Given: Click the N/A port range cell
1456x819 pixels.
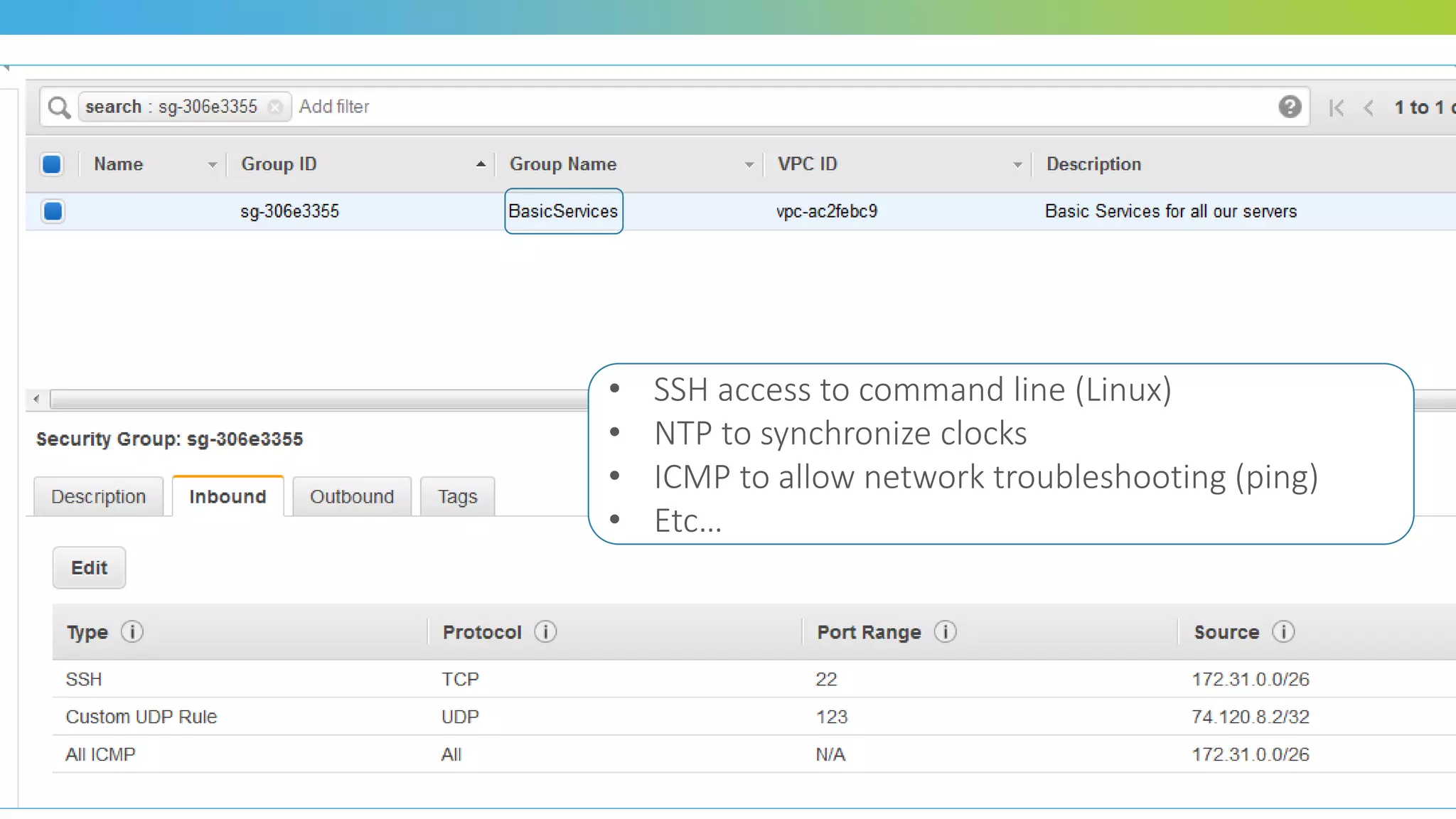Looking at the screenshot, I should tap(830, 754).
